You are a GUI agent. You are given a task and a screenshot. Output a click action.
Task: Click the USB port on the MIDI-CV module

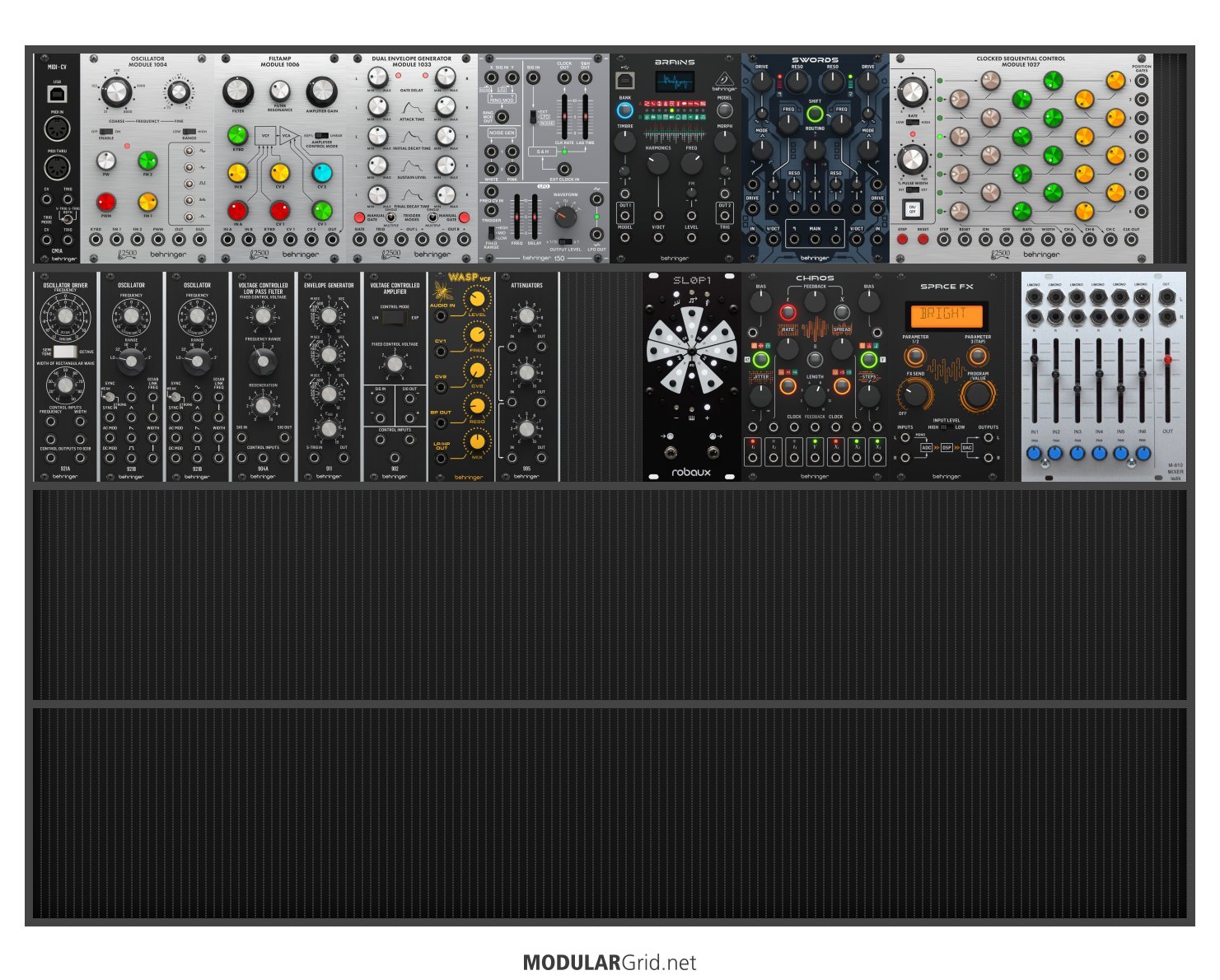click(x=57, y=94)
